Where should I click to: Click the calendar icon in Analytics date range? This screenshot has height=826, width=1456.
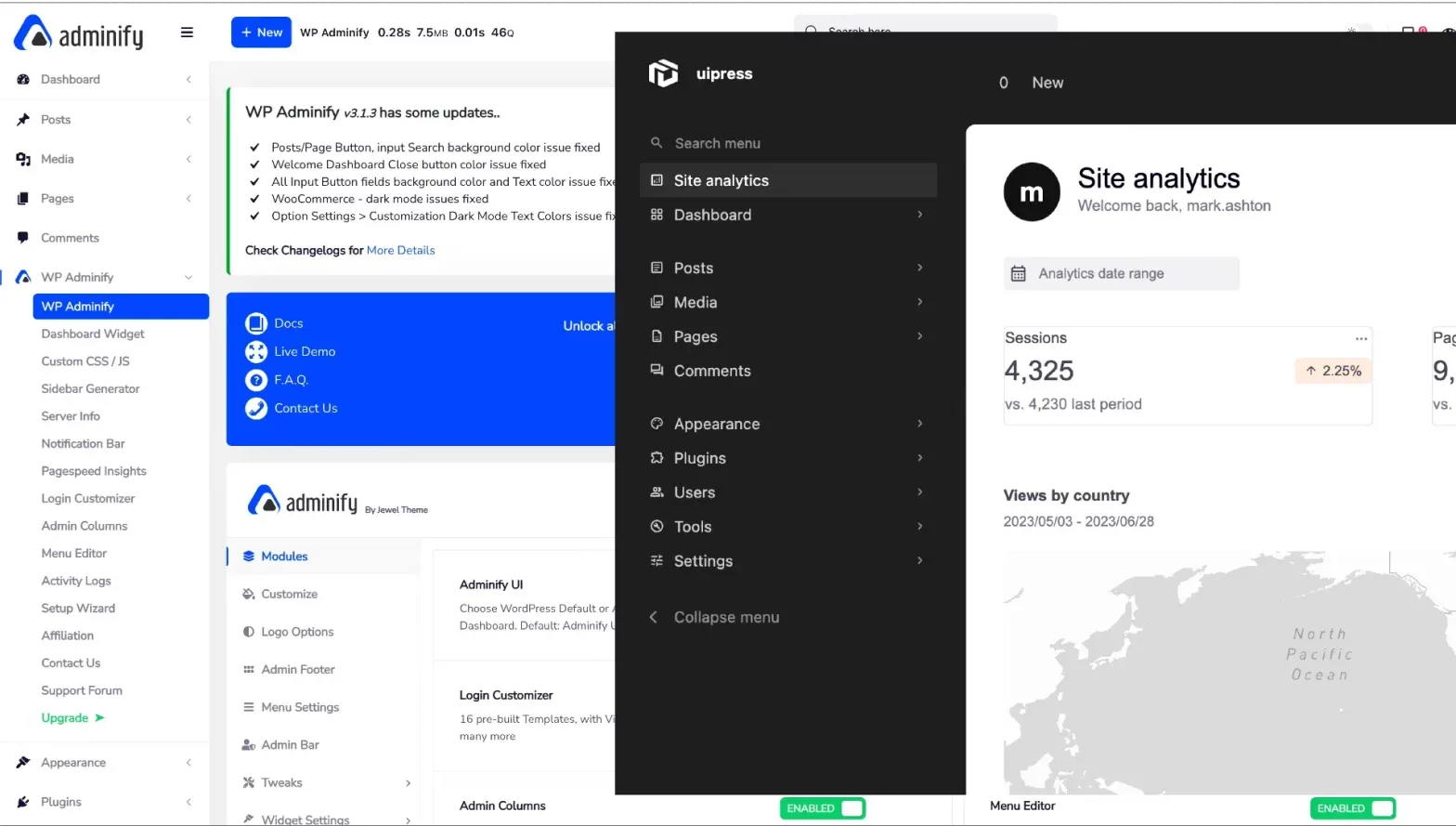coord(1019,274)
